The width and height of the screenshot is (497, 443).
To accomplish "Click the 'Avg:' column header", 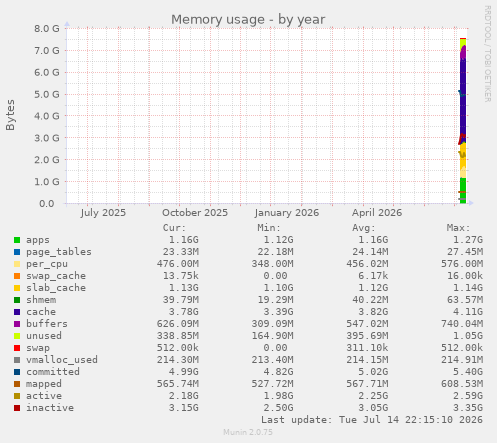I will coord(364,228).
